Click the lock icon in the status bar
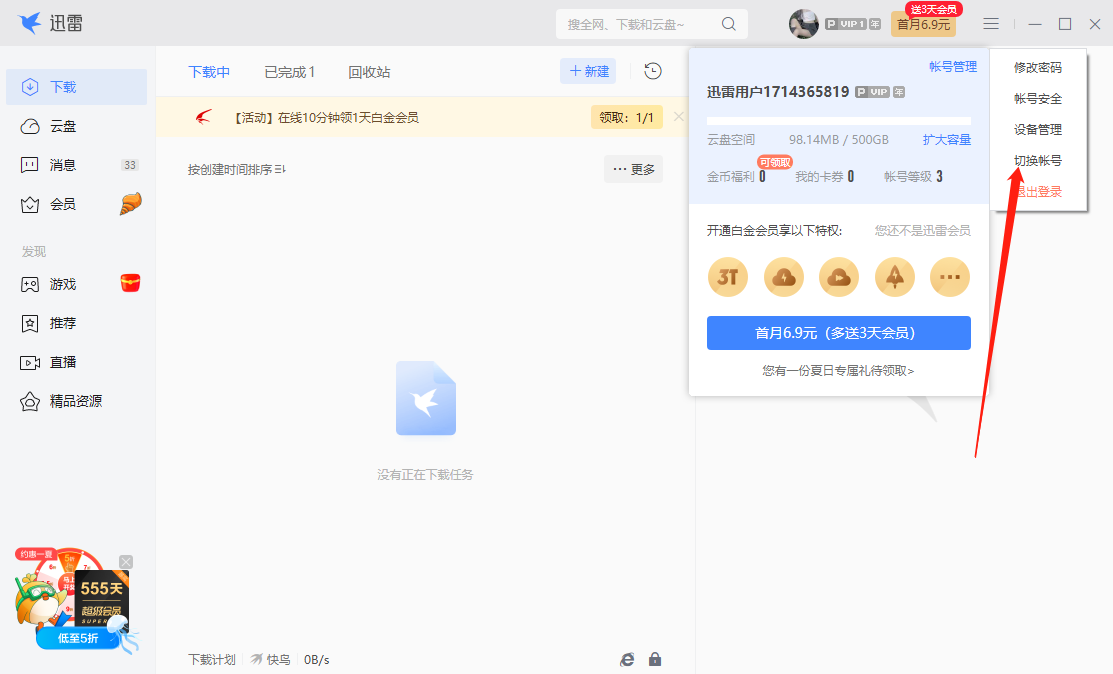 tap(656, 659)
